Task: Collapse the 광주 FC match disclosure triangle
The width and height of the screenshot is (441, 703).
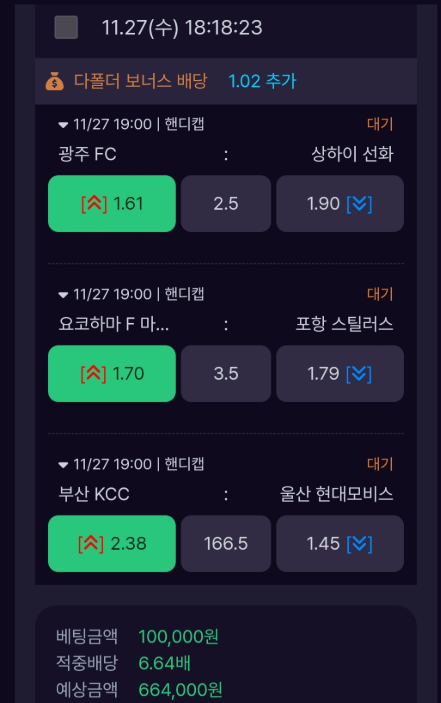Action: (x=63, y=125)
